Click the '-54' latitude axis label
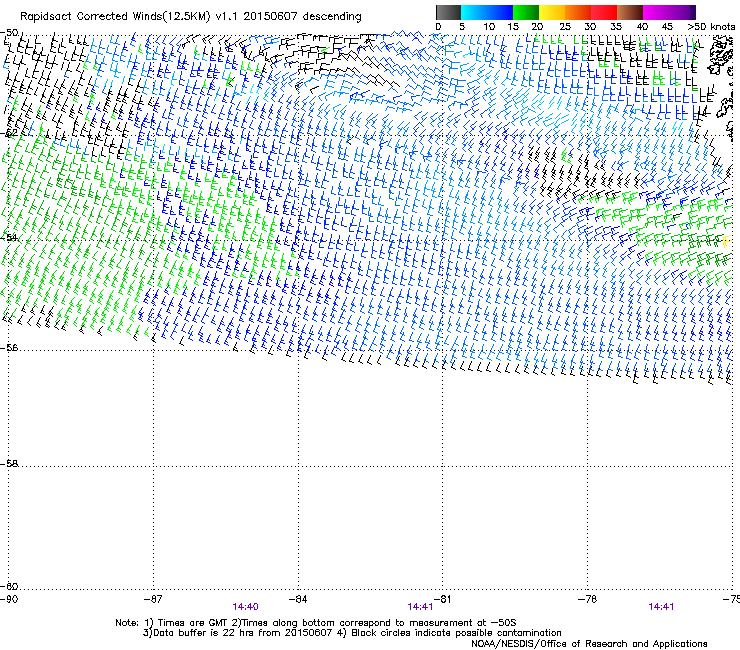740x650 pixels. point(9,237)
